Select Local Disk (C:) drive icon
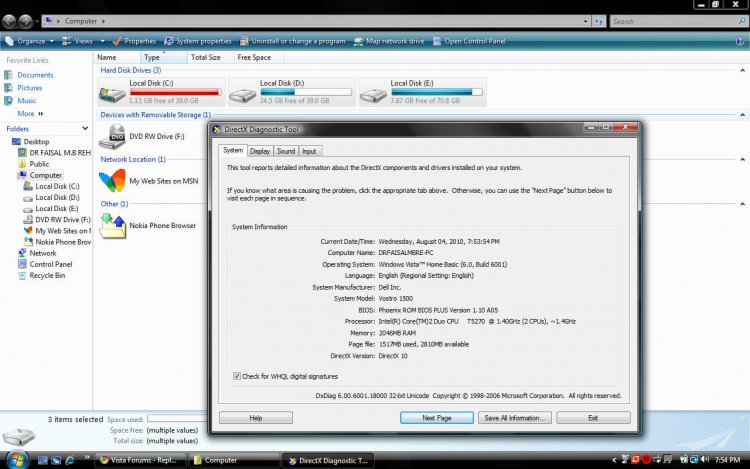The height and width of the screenshot is (469, 750). click(x=112, y=93)
